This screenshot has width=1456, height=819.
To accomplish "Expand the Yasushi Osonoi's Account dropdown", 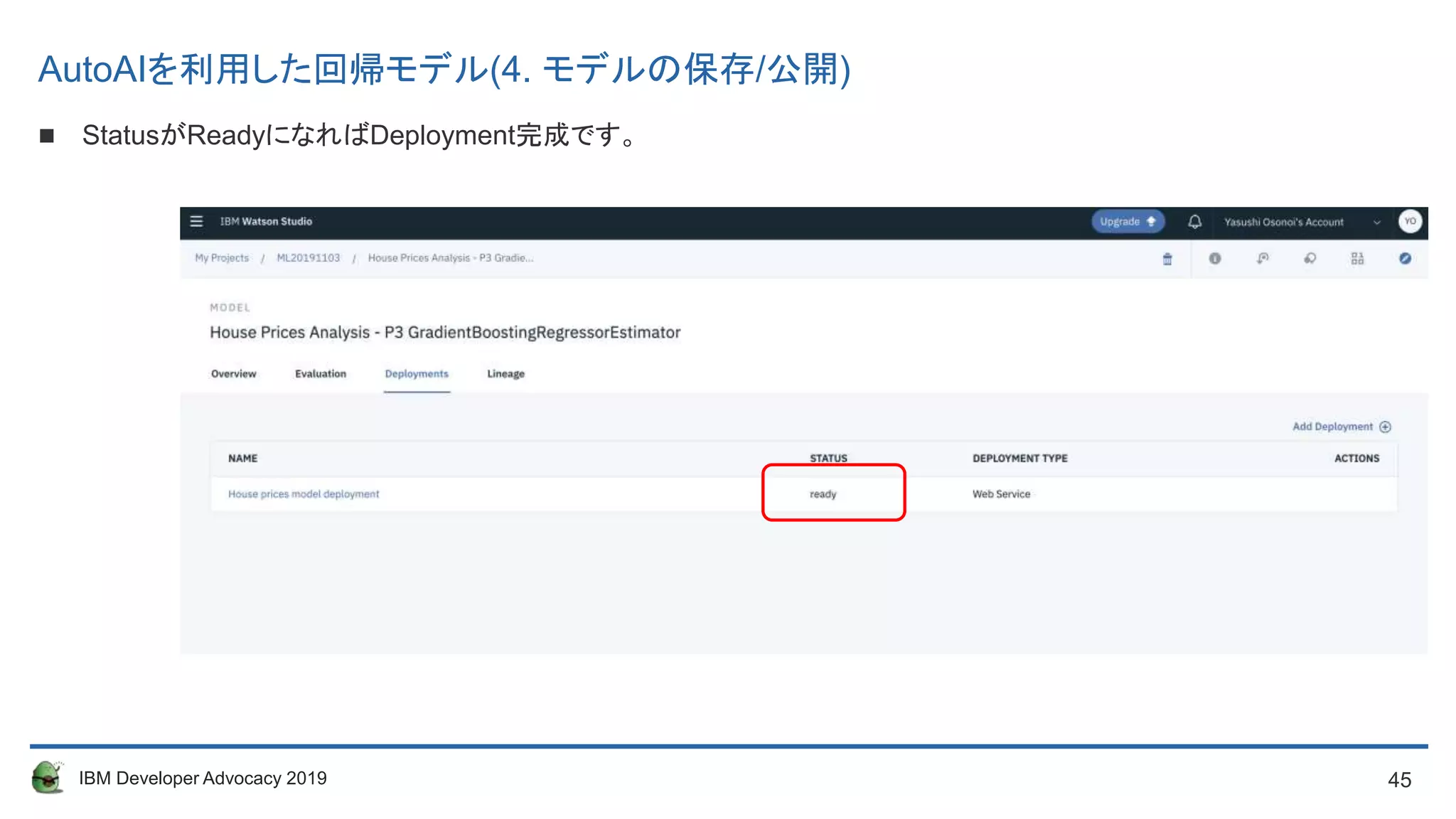I will [1302, 222].
